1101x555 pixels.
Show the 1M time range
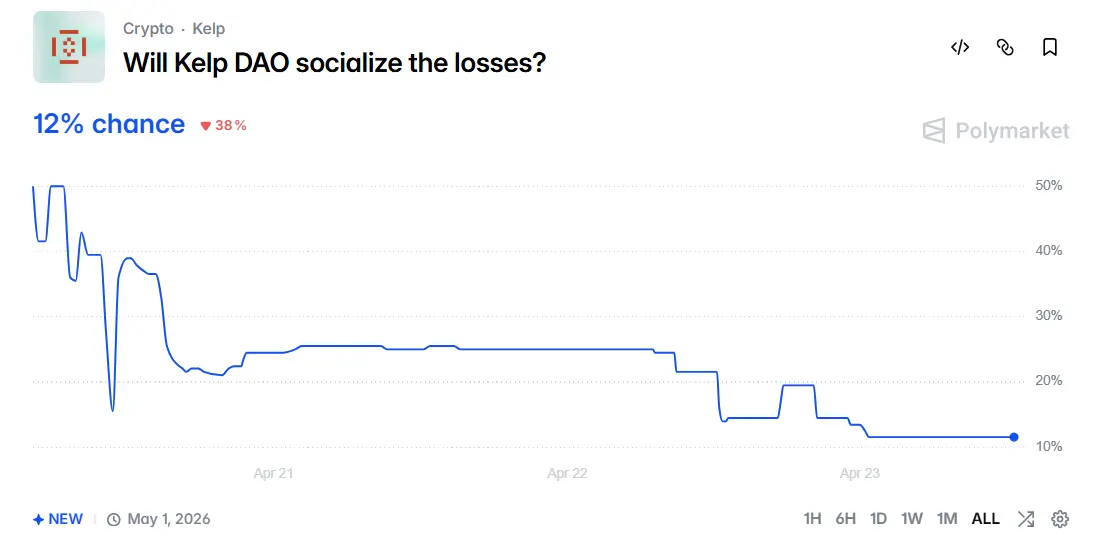click(x=946, y=519)
